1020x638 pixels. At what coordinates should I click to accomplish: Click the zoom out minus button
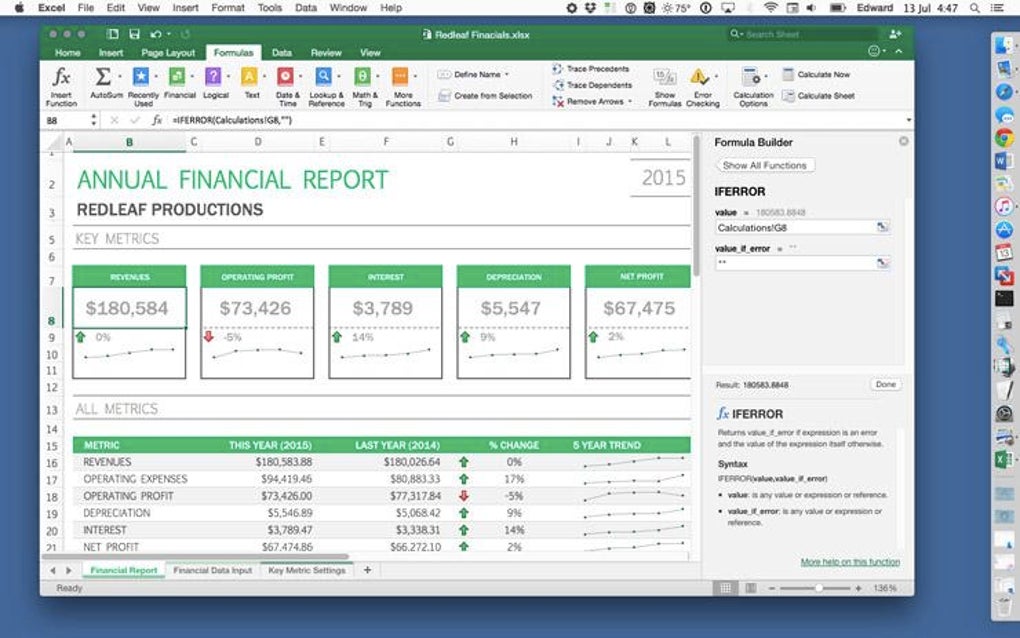tap(772, 588)
